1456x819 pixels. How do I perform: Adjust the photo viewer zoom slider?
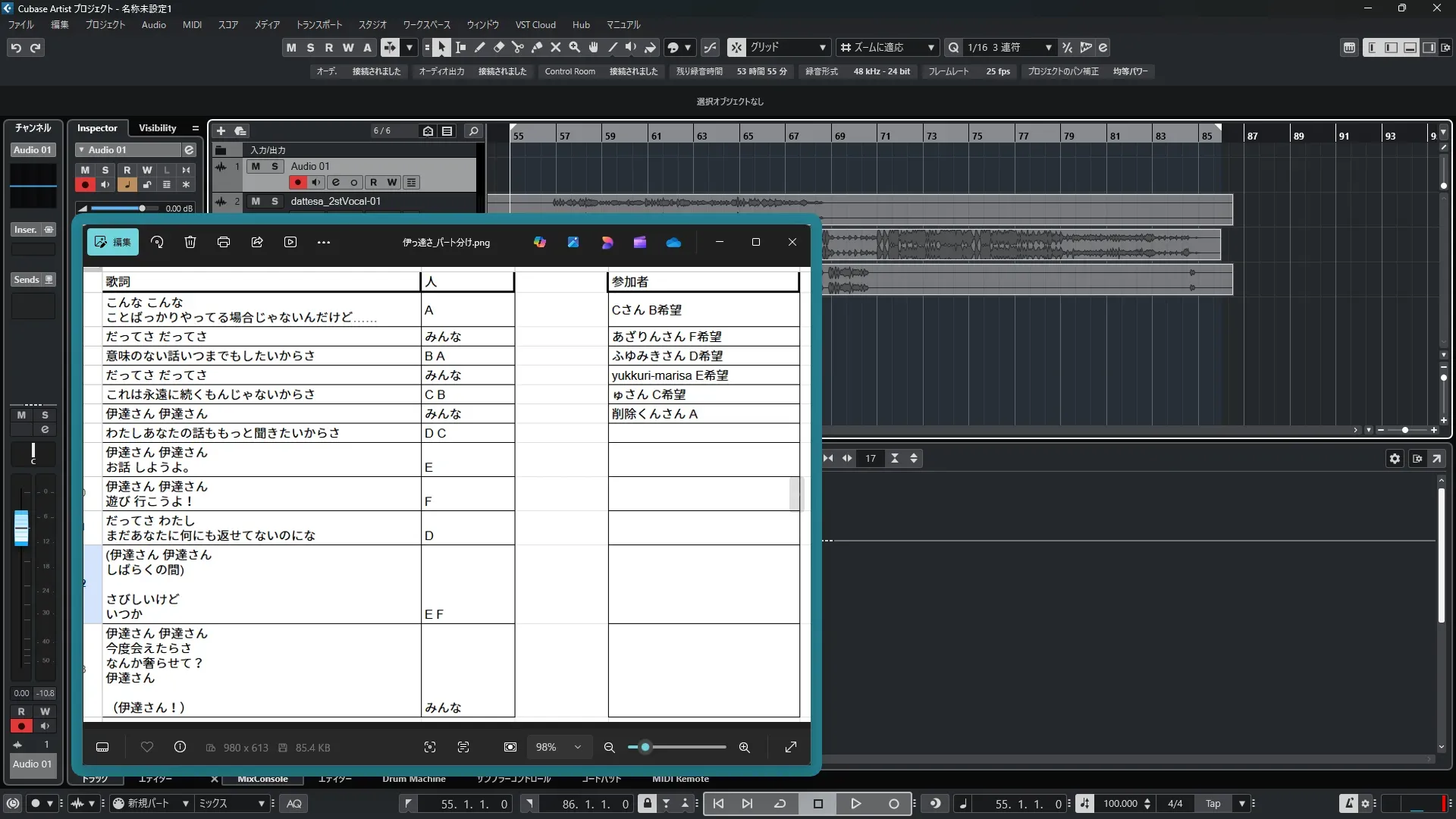(x=645, y=747)
